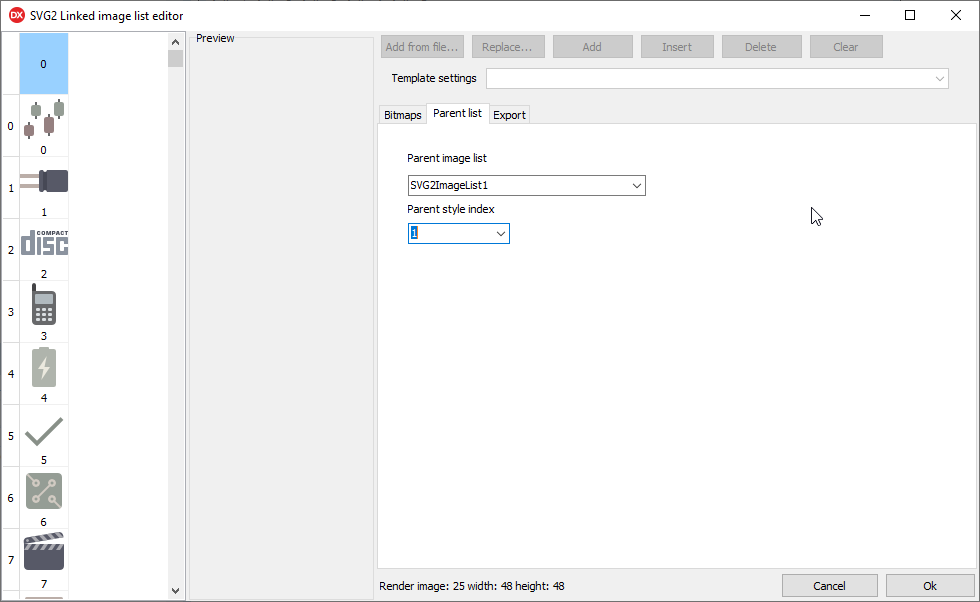Image resolution: width=980 pixels, height=602 pixels.
Task: Select the mobile phone icon
Action: [44, 305]
